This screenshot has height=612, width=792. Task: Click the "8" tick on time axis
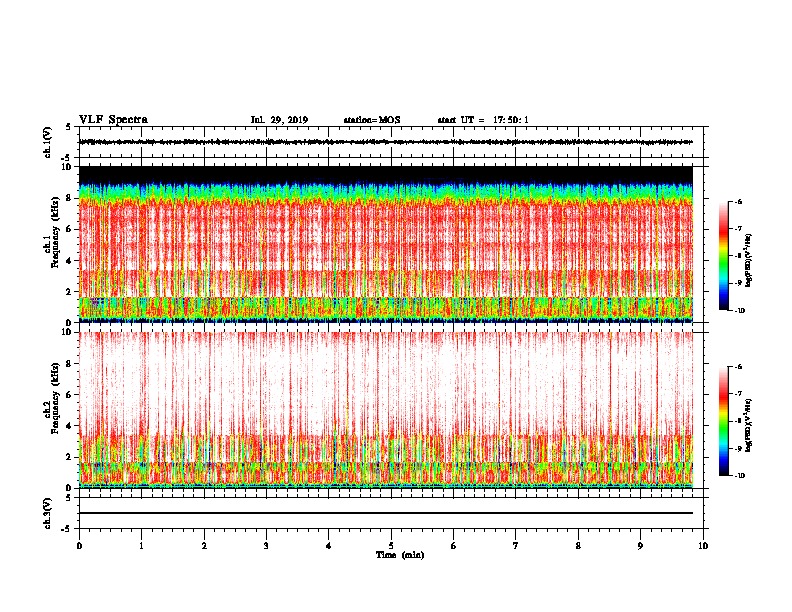coord(578,546)
